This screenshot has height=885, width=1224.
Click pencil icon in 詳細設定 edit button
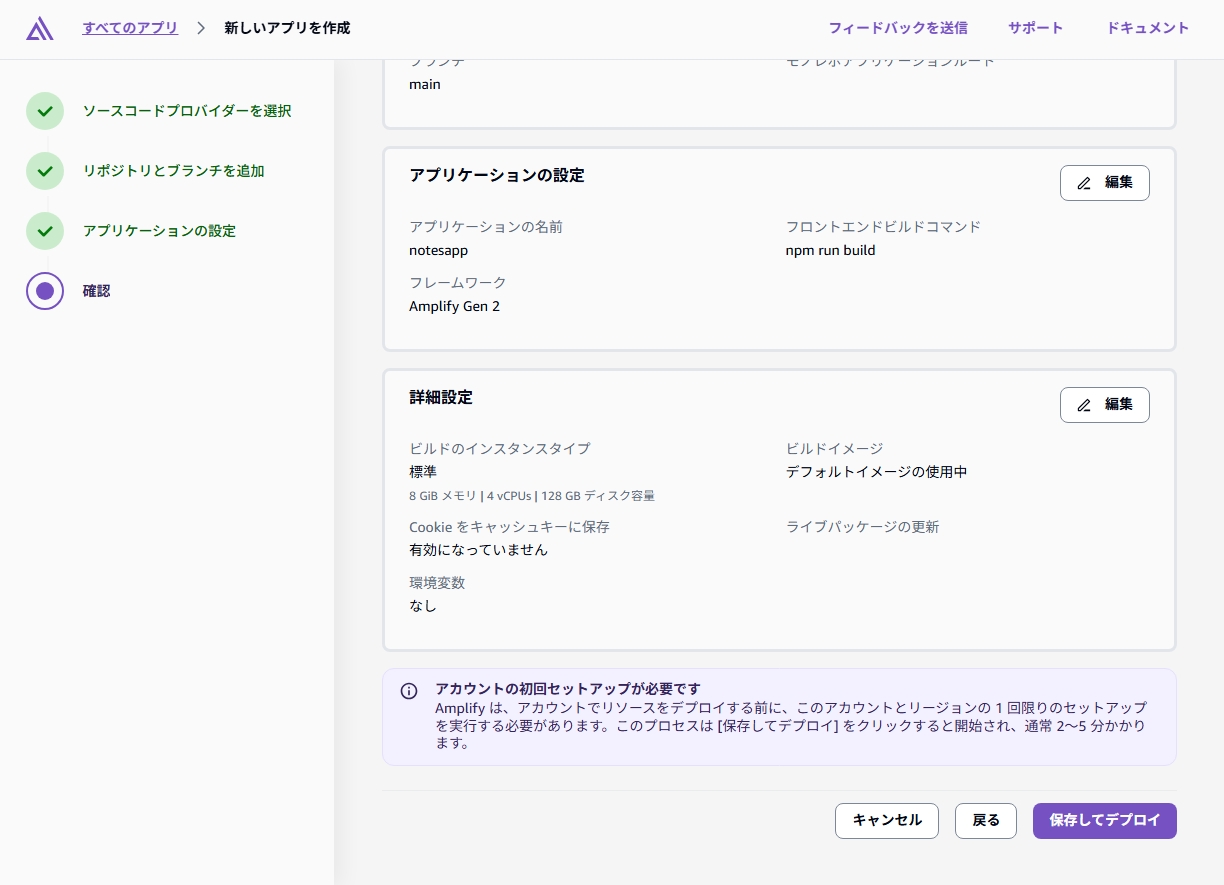[1084, 405]
